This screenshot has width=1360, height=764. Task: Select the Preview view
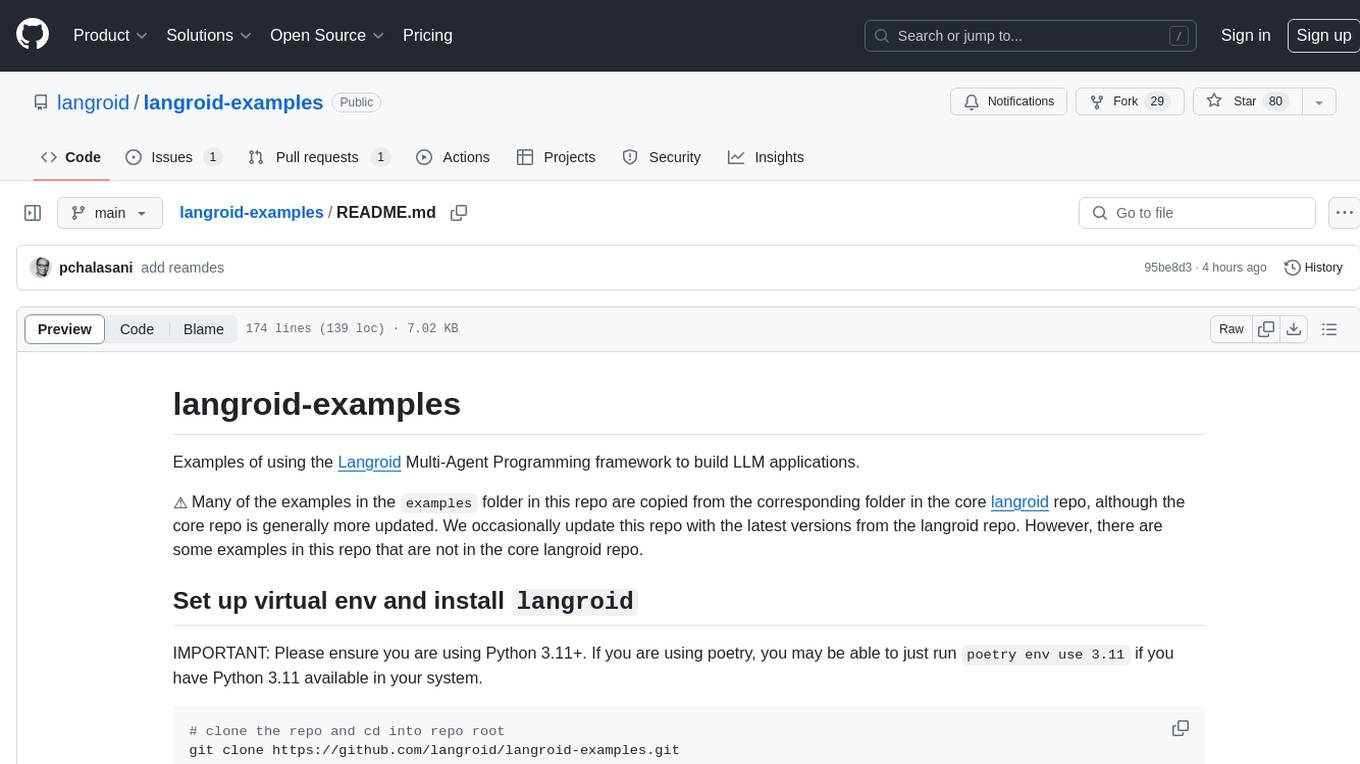point(65,329)
